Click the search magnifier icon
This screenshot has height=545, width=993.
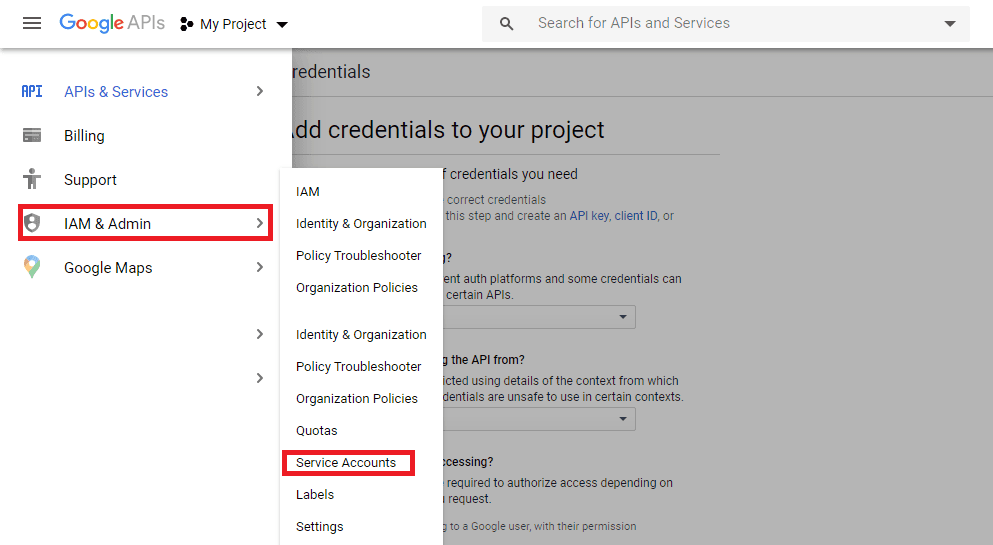(x=506, y=24)
